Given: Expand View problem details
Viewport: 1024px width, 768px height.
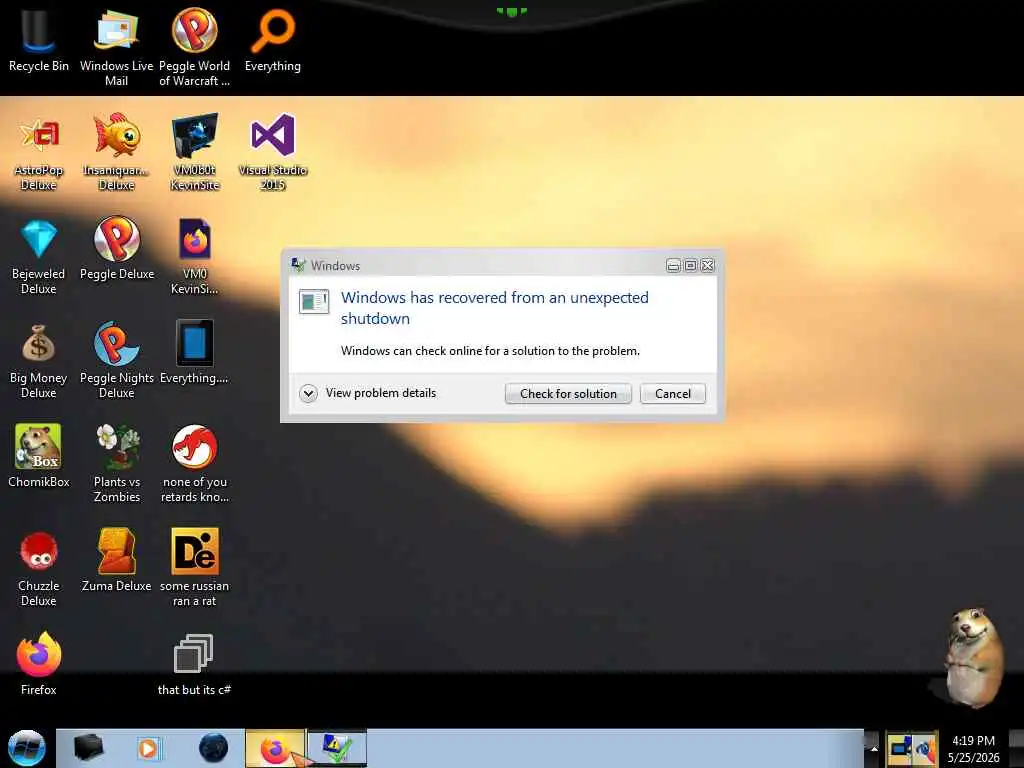Looking at the screenshot, I should [368, 393].
